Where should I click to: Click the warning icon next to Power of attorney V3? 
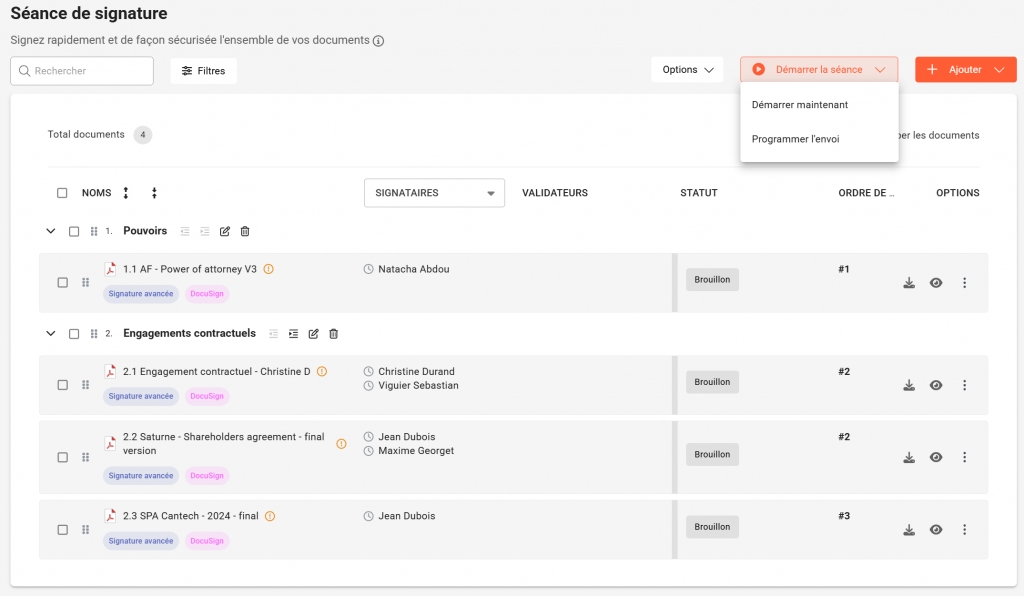coord(268,269)
